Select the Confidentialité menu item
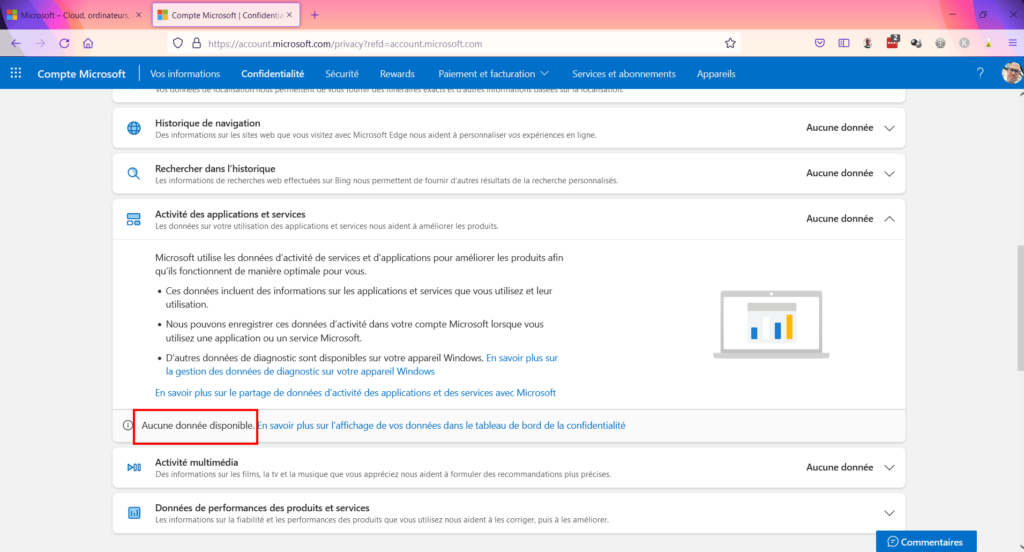 pyautogui.click(x=272, y=74)
